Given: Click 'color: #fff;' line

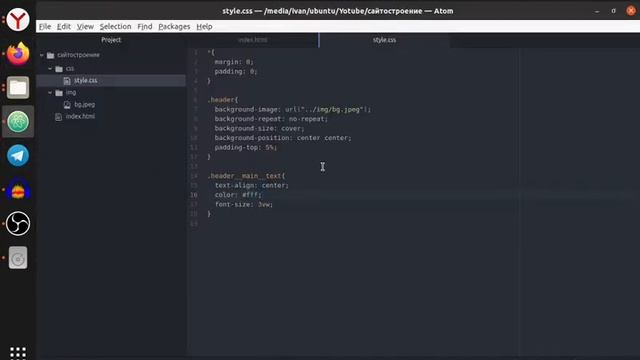Looking at the screenshot, I should pyautogui.click(x=238, y=195).
